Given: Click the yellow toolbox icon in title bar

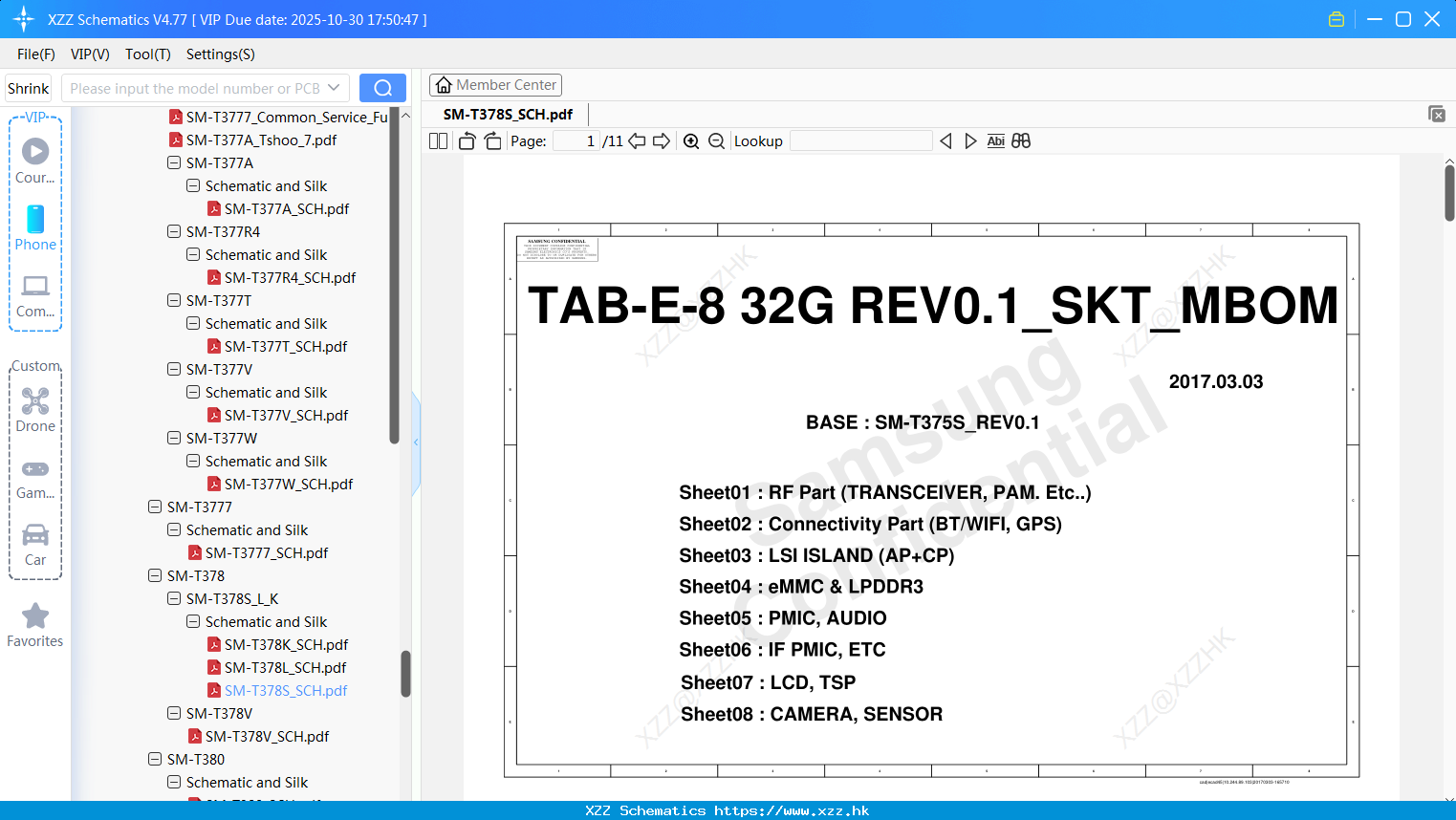Looking at the screenshot, I should (1336, 19).
